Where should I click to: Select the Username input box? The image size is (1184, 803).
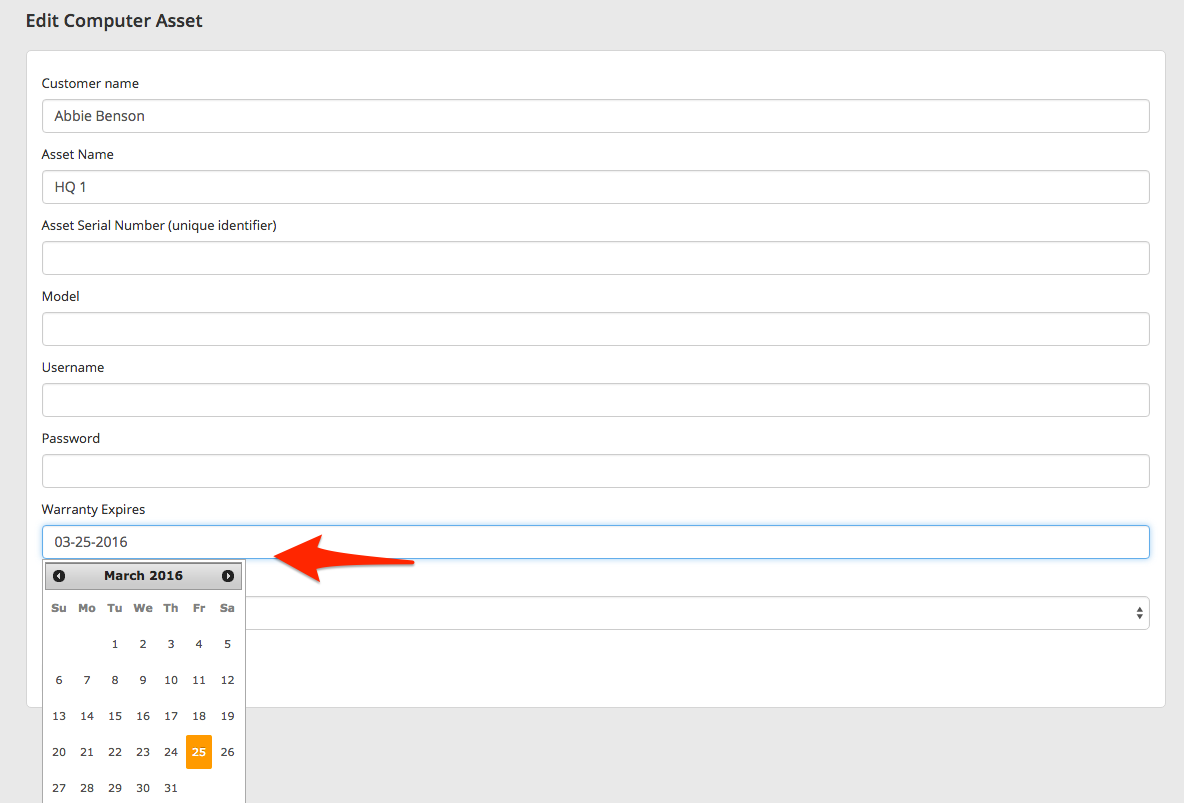coord(595,400)
